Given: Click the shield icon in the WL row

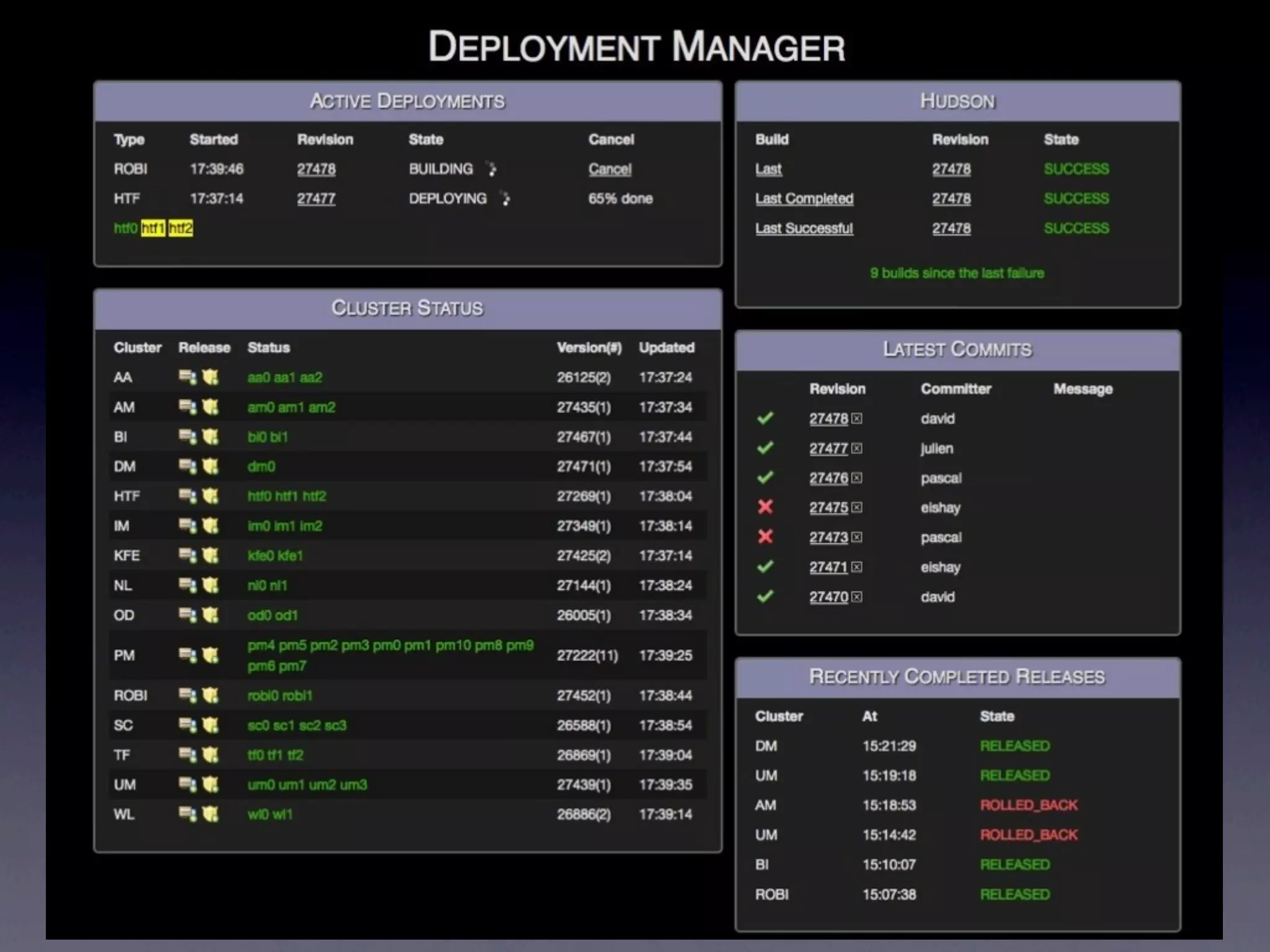Looking at the screenshot, I should point(211,814).
